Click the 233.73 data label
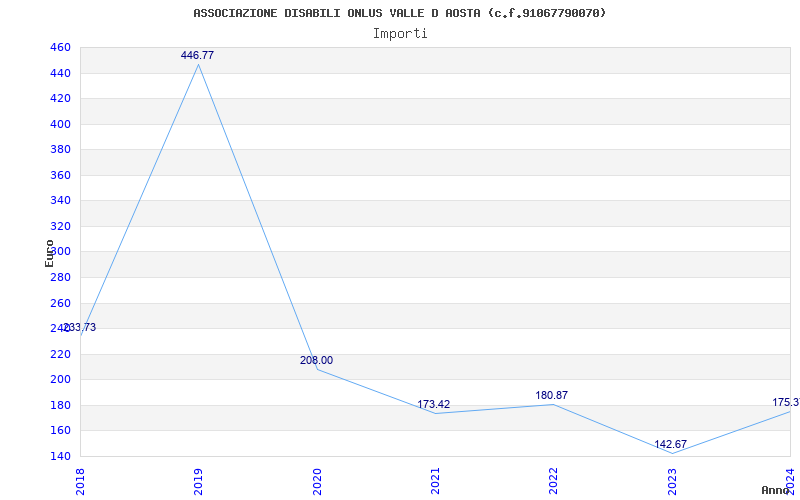This screenshot has width=800, height=500. coord(80,327)
